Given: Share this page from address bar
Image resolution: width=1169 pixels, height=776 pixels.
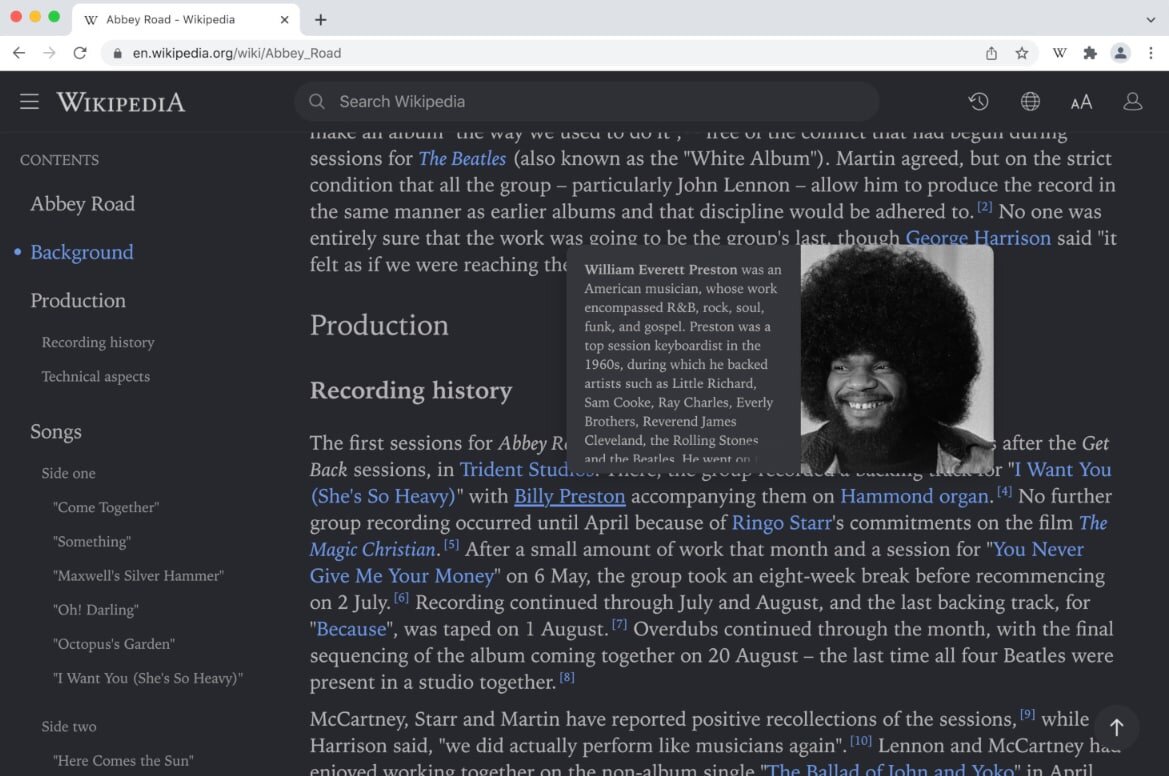Looking at the screenshot, I should coord(991,53).
